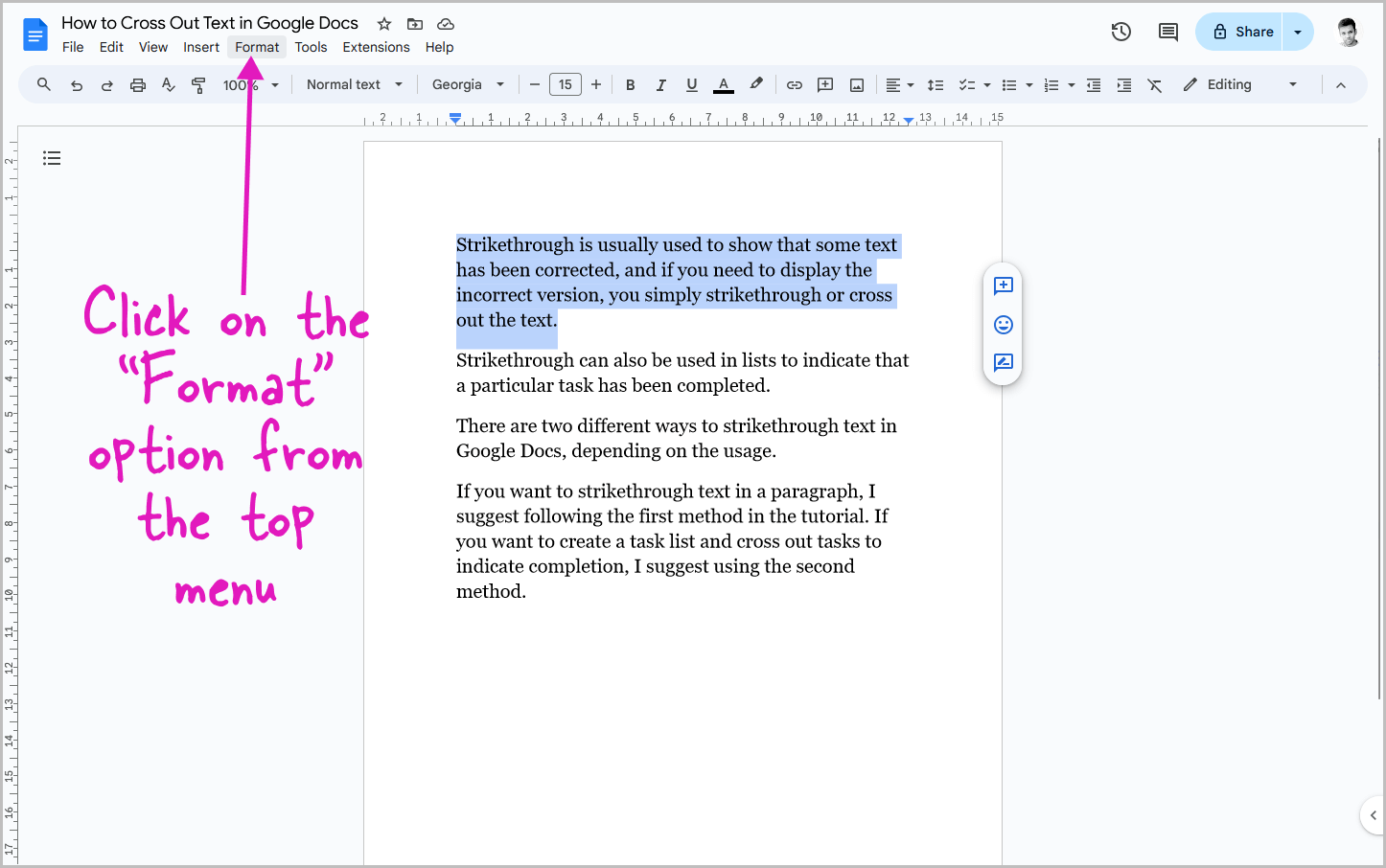The height and width of the screenshot is (868, 1386).
Task: Insert a bulleted list
Action: pos(1009,84)
